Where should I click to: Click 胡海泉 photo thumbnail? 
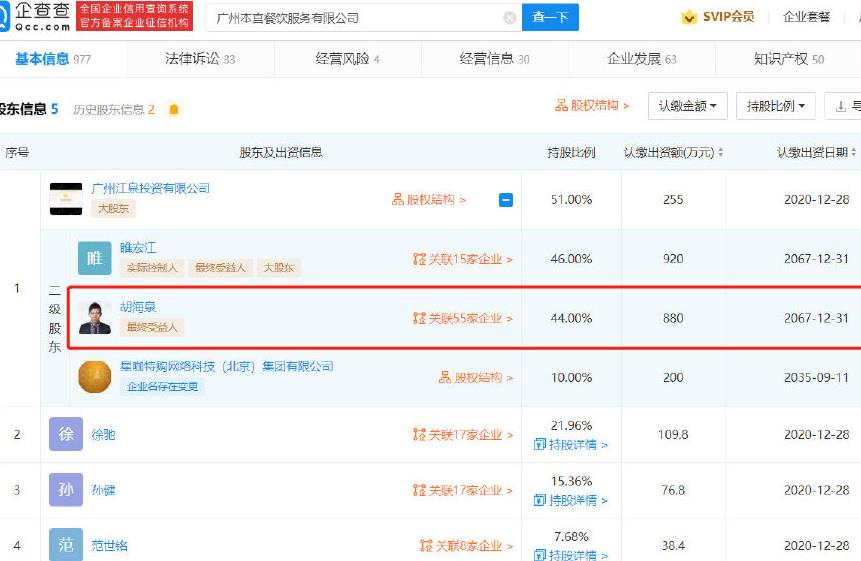pyautogui.click(x=94, y=317)
